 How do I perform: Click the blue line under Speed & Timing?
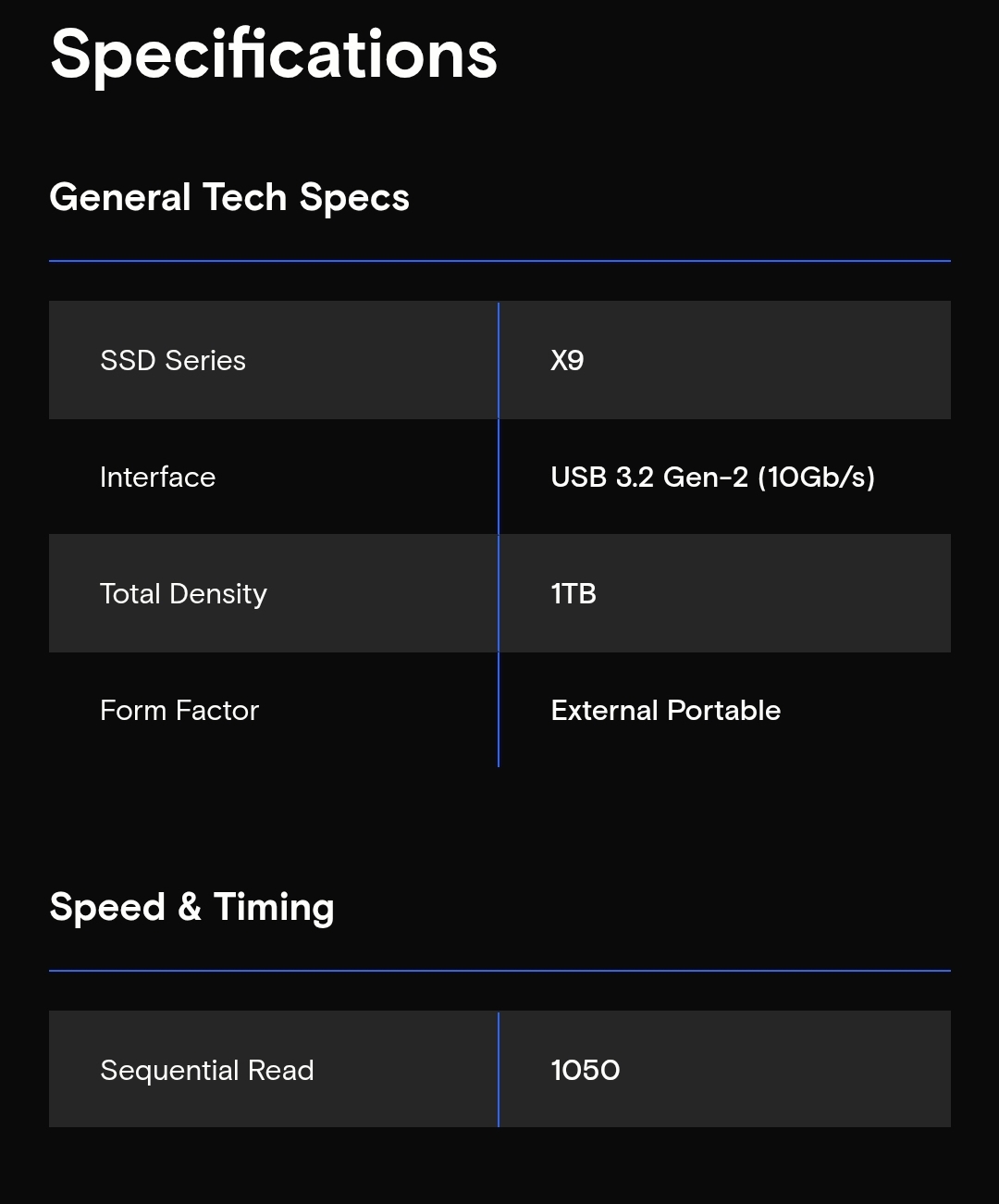[x=499, y=971]
